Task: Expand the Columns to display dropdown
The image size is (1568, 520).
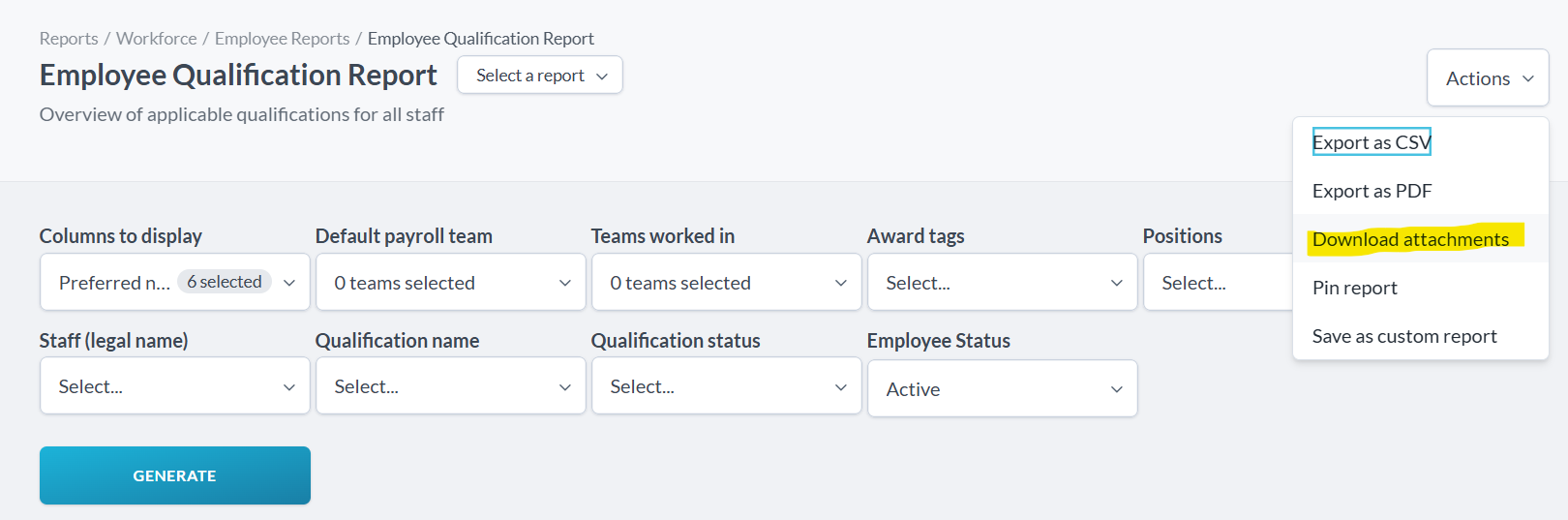Action: pos(175,282)
